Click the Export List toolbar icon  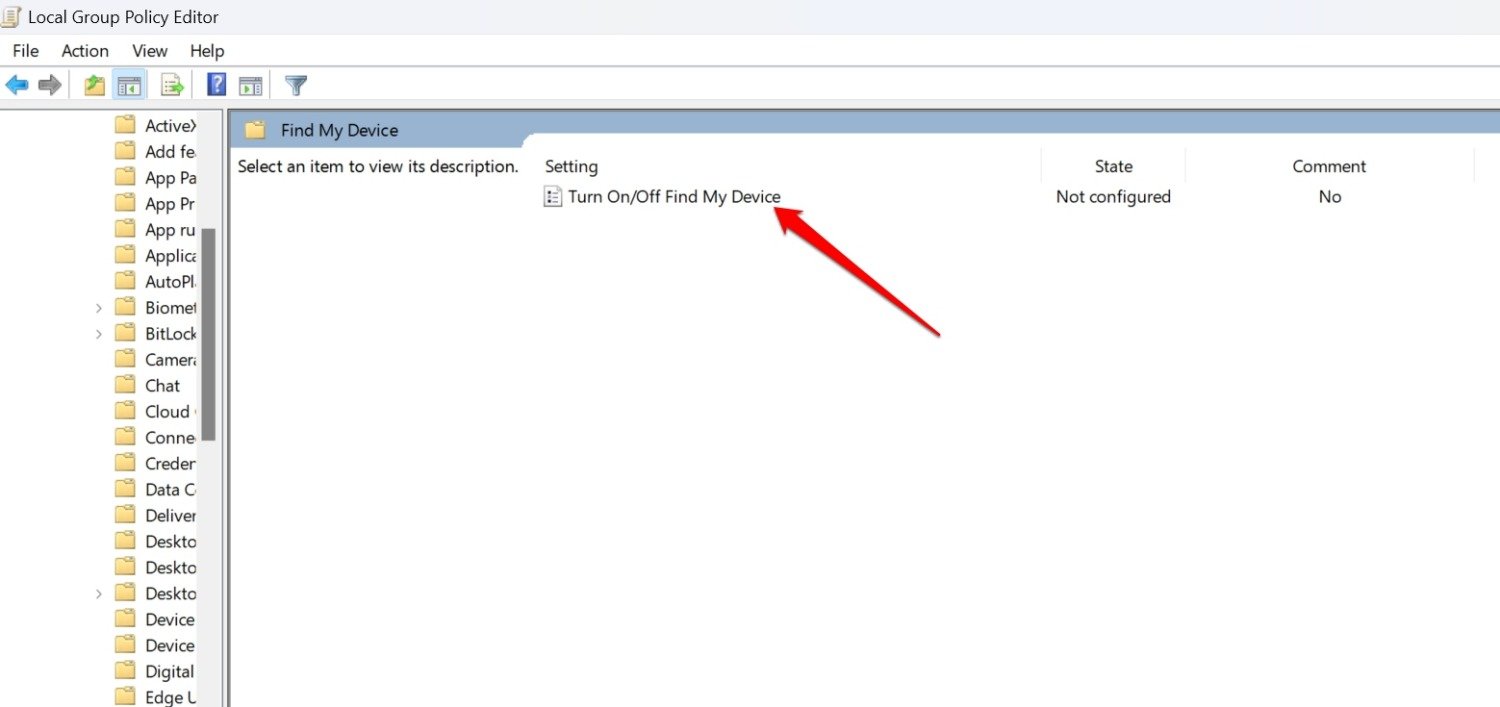pyautogui.click(x=172, y=86)
